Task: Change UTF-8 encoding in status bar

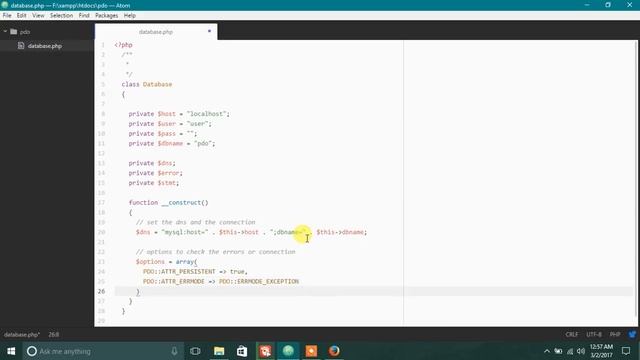Action: (594, 334)
